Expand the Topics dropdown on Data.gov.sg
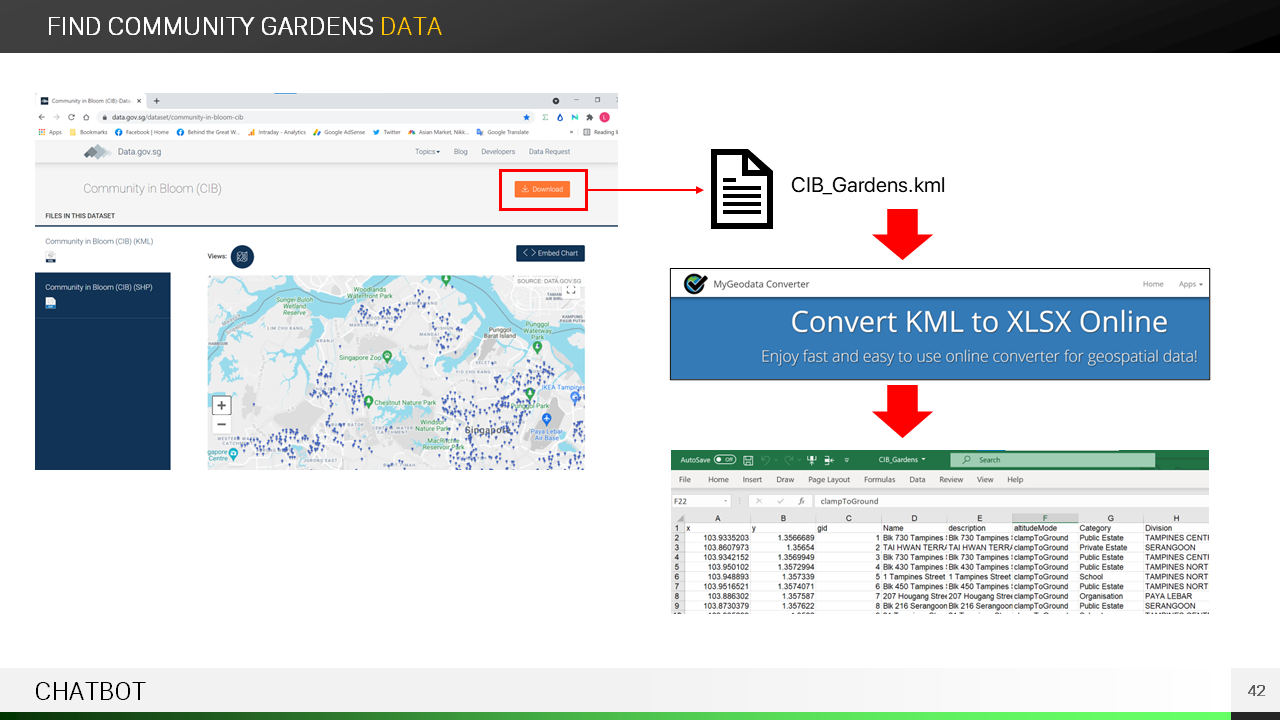Screen dimensions: 1280x720 coord(427,152)
